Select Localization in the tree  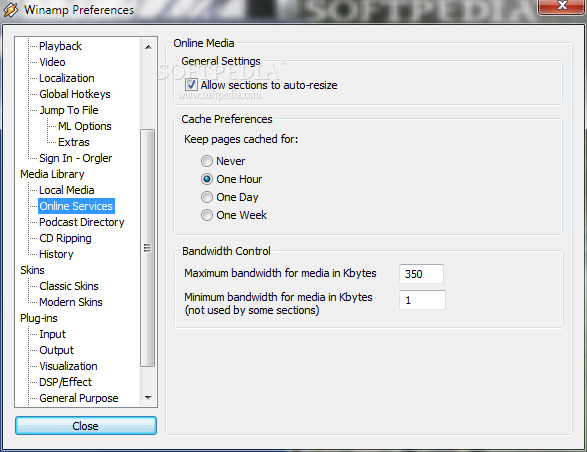point(67,78)
